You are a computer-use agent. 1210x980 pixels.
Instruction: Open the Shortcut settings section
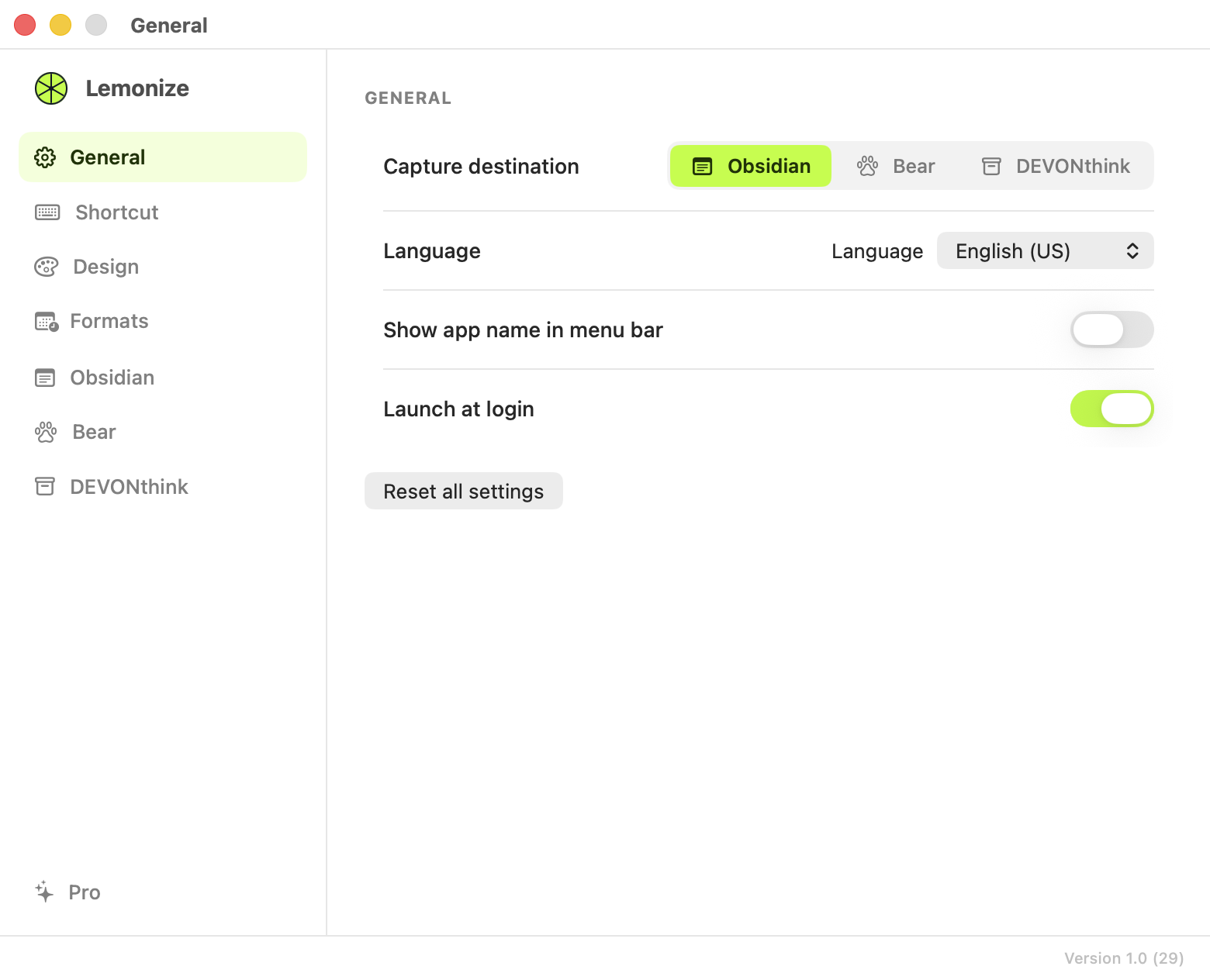[163, 212]
